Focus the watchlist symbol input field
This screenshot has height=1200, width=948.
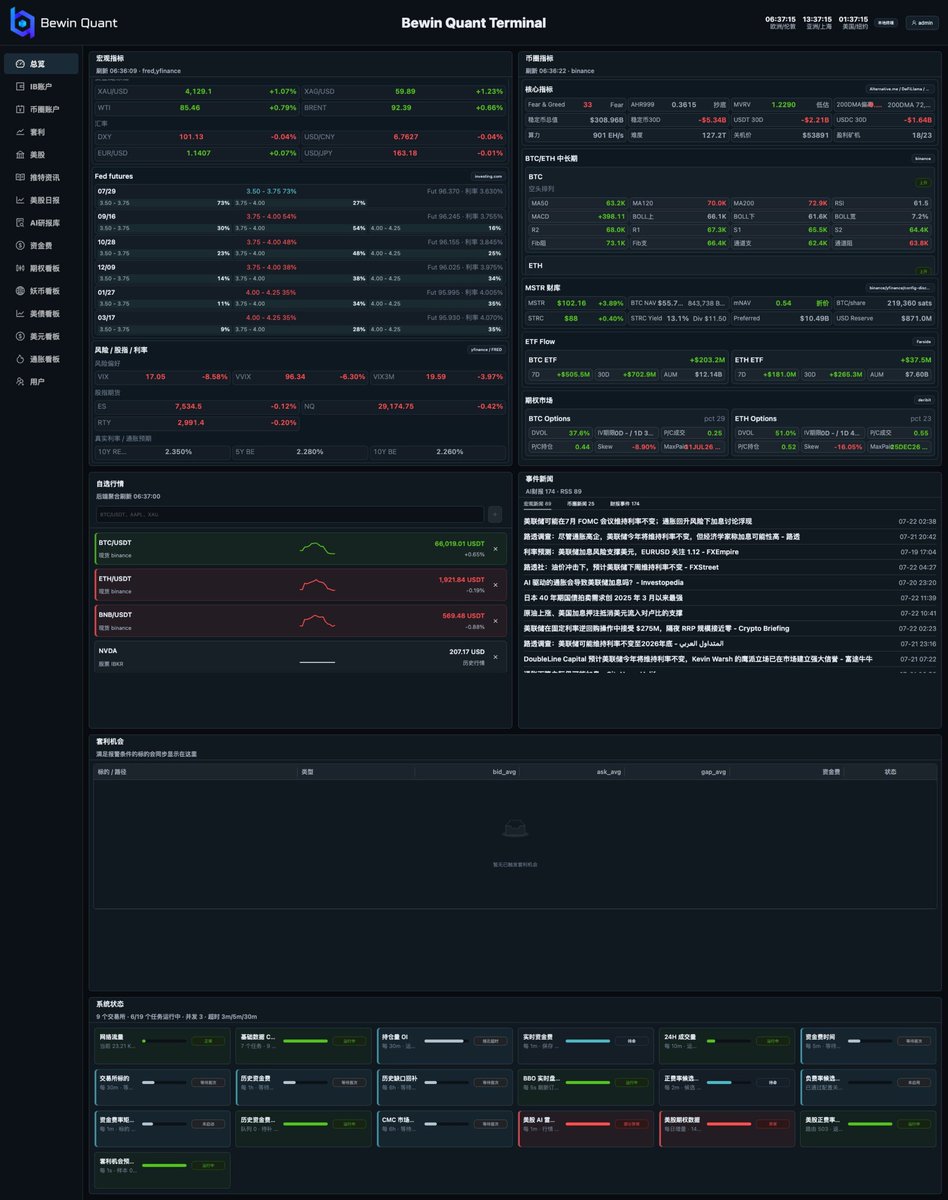pos(289,514)
